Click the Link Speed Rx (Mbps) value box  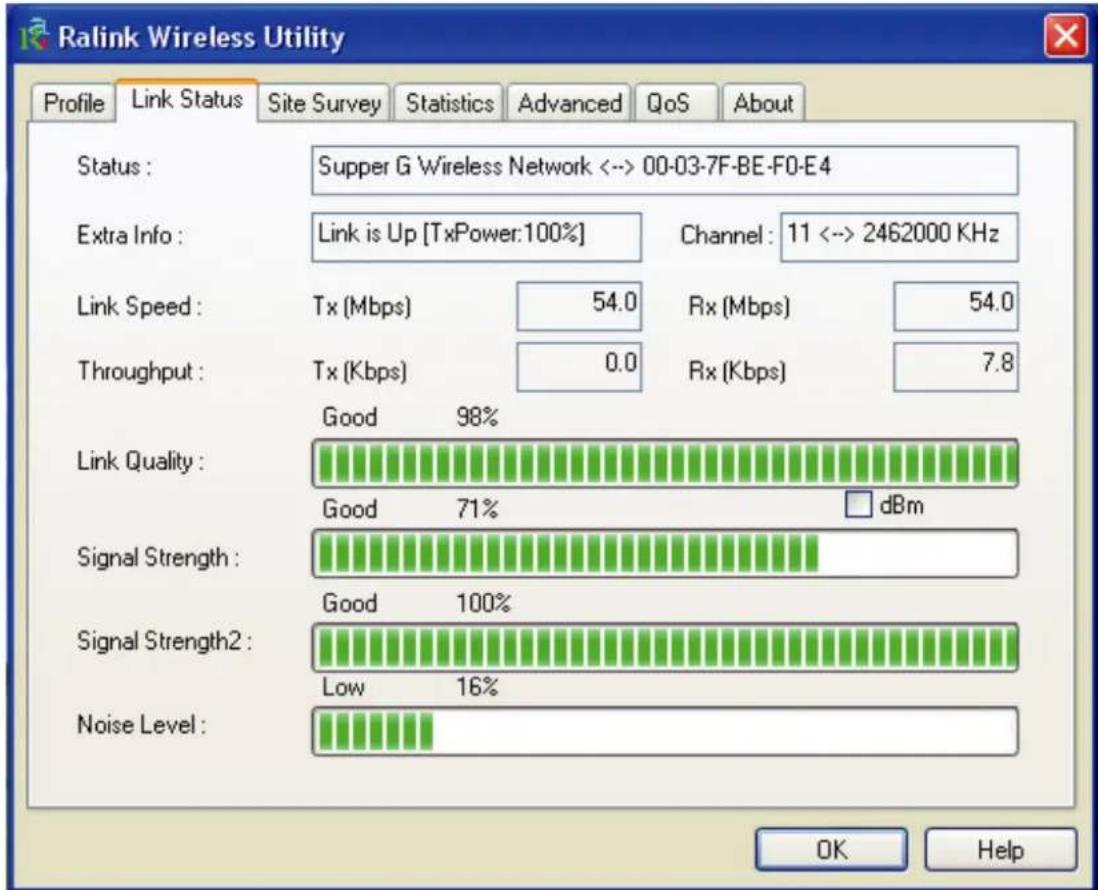point(956,306)
